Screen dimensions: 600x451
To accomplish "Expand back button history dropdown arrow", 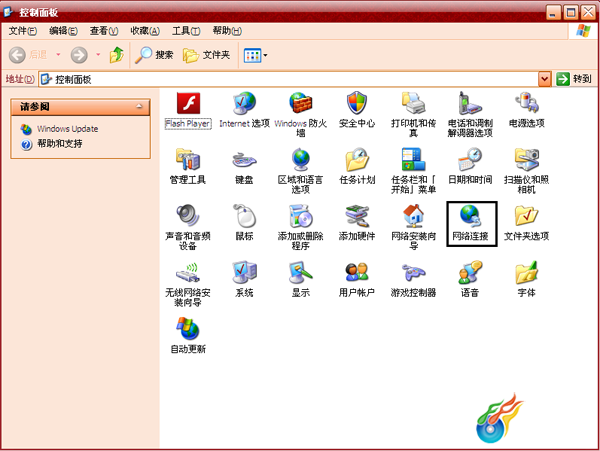I will (x=58, y=55).
